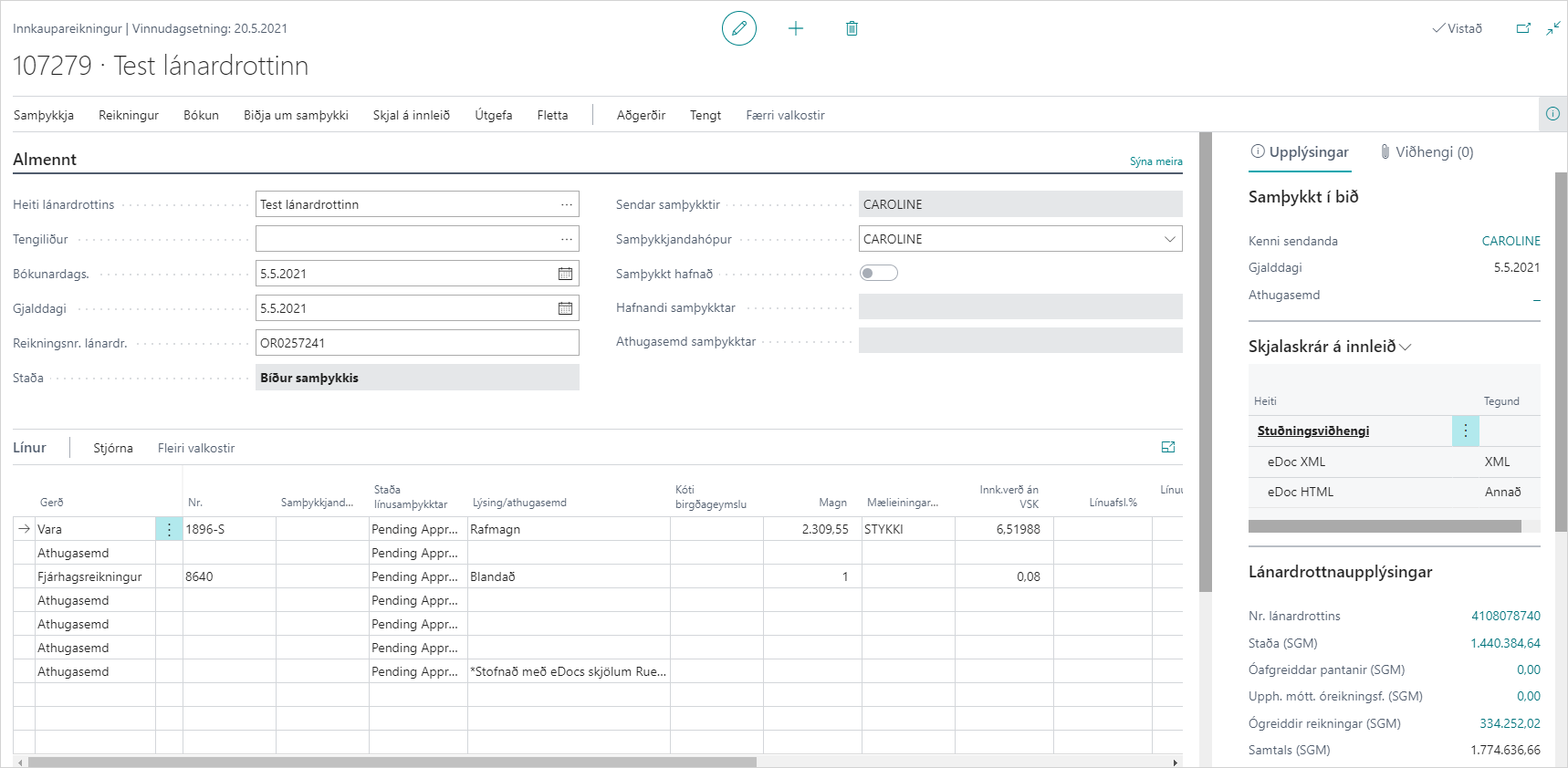
Task: Click the plus icon to create new invoice
Action: (x=796, y=28)
